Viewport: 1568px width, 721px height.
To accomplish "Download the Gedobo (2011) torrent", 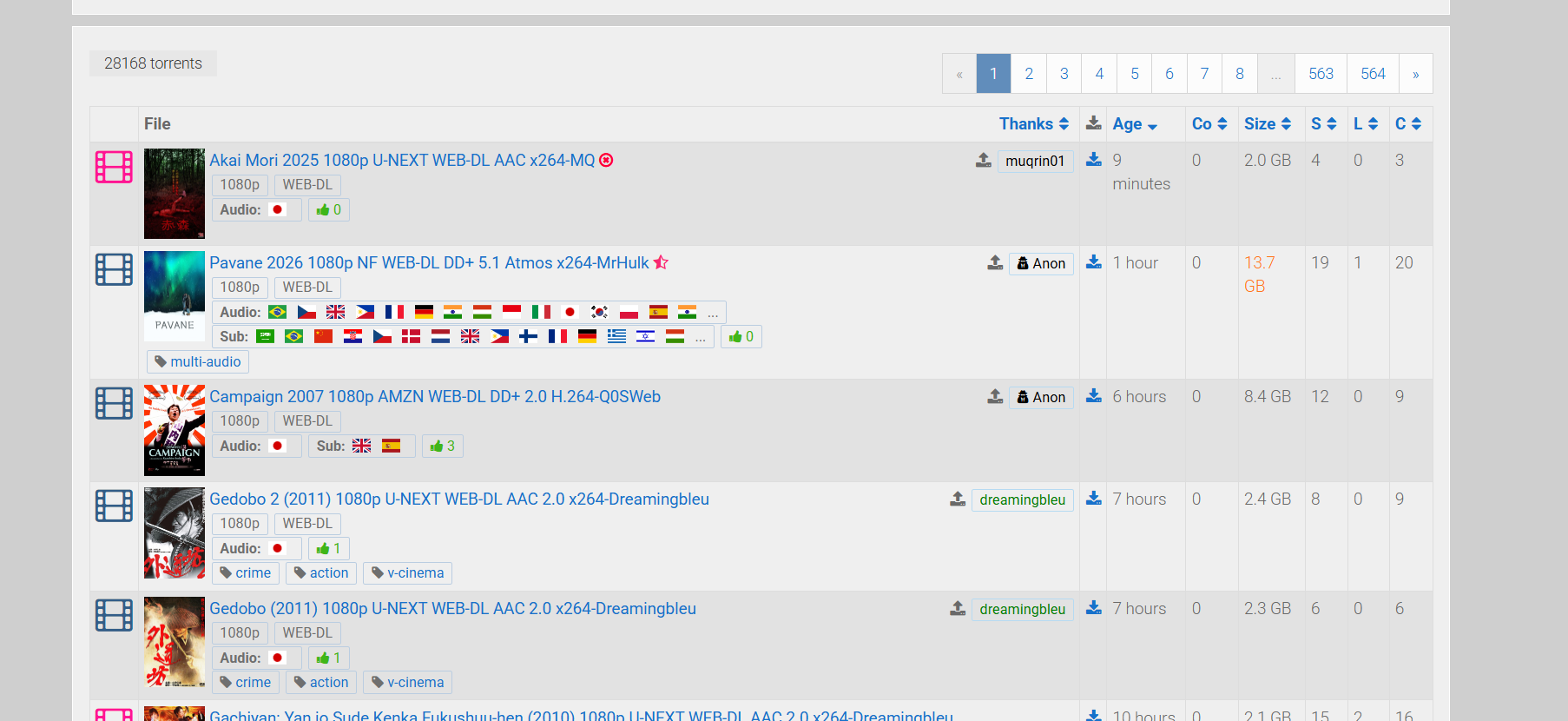I will coord(1094,608).
